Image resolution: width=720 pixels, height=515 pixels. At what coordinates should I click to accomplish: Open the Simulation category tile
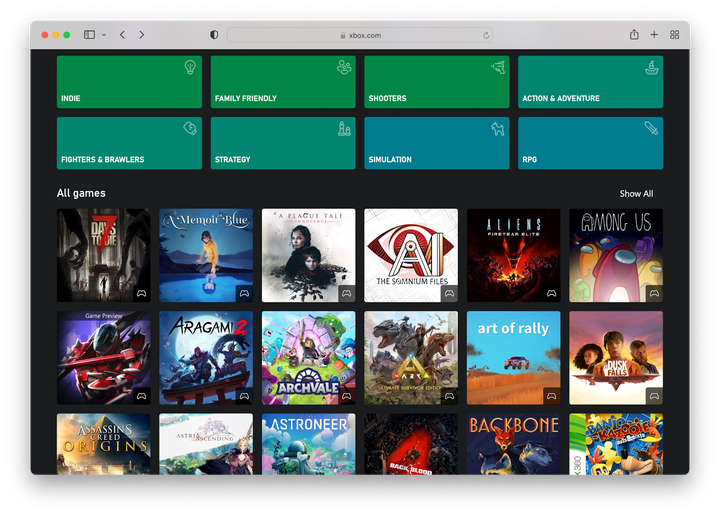(437, 143)
